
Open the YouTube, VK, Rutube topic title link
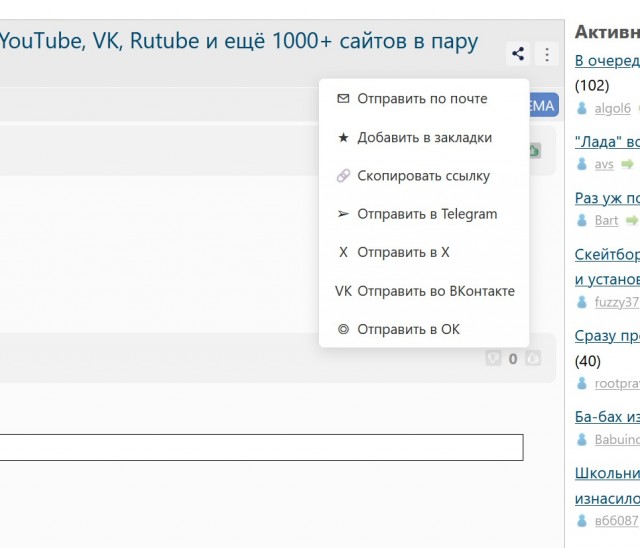click(239, 41)
